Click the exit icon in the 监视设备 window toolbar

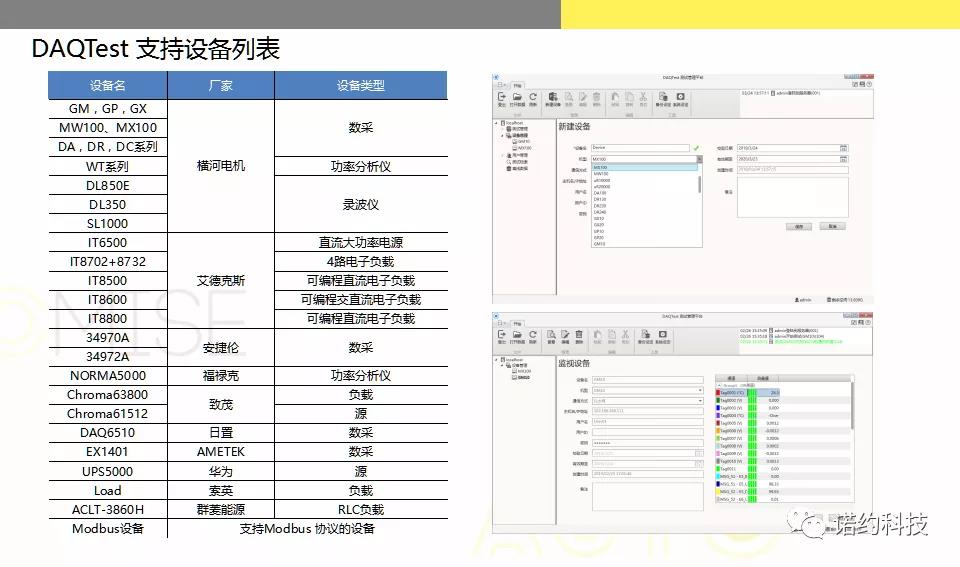click(501, 334)
